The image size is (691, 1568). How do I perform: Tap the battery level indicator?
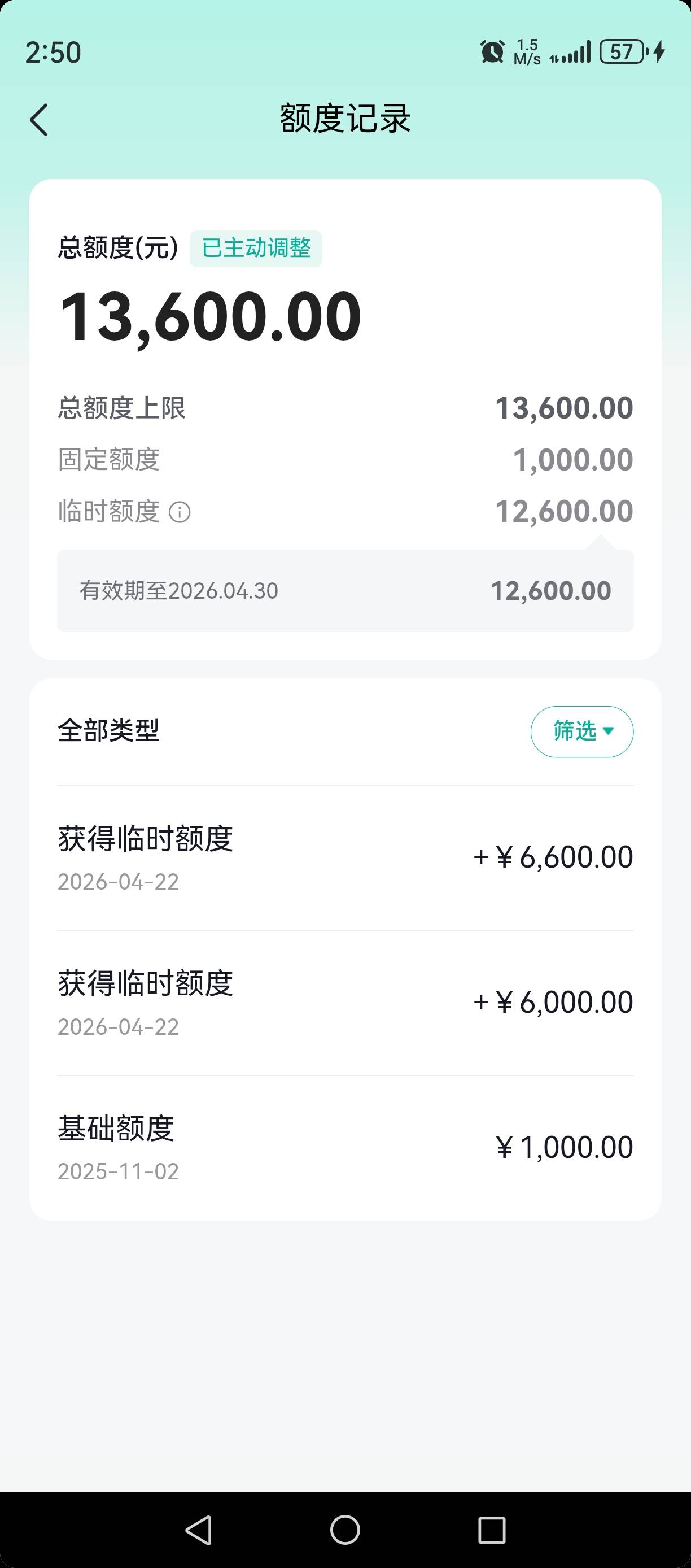click(x=622, y=52)
